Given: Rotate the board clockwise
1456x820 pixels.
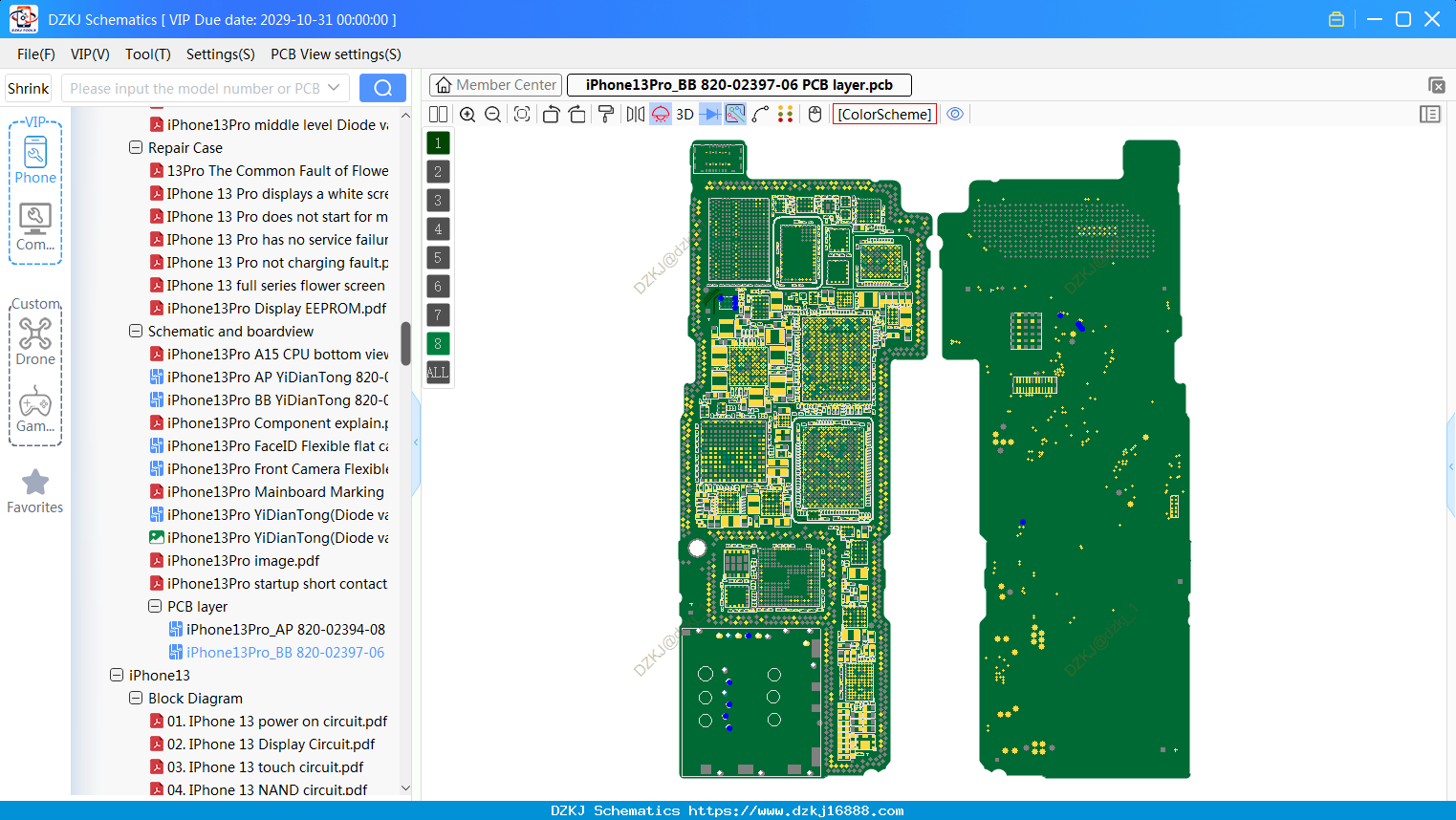Looking at the screenshot, I should [577, 115].
